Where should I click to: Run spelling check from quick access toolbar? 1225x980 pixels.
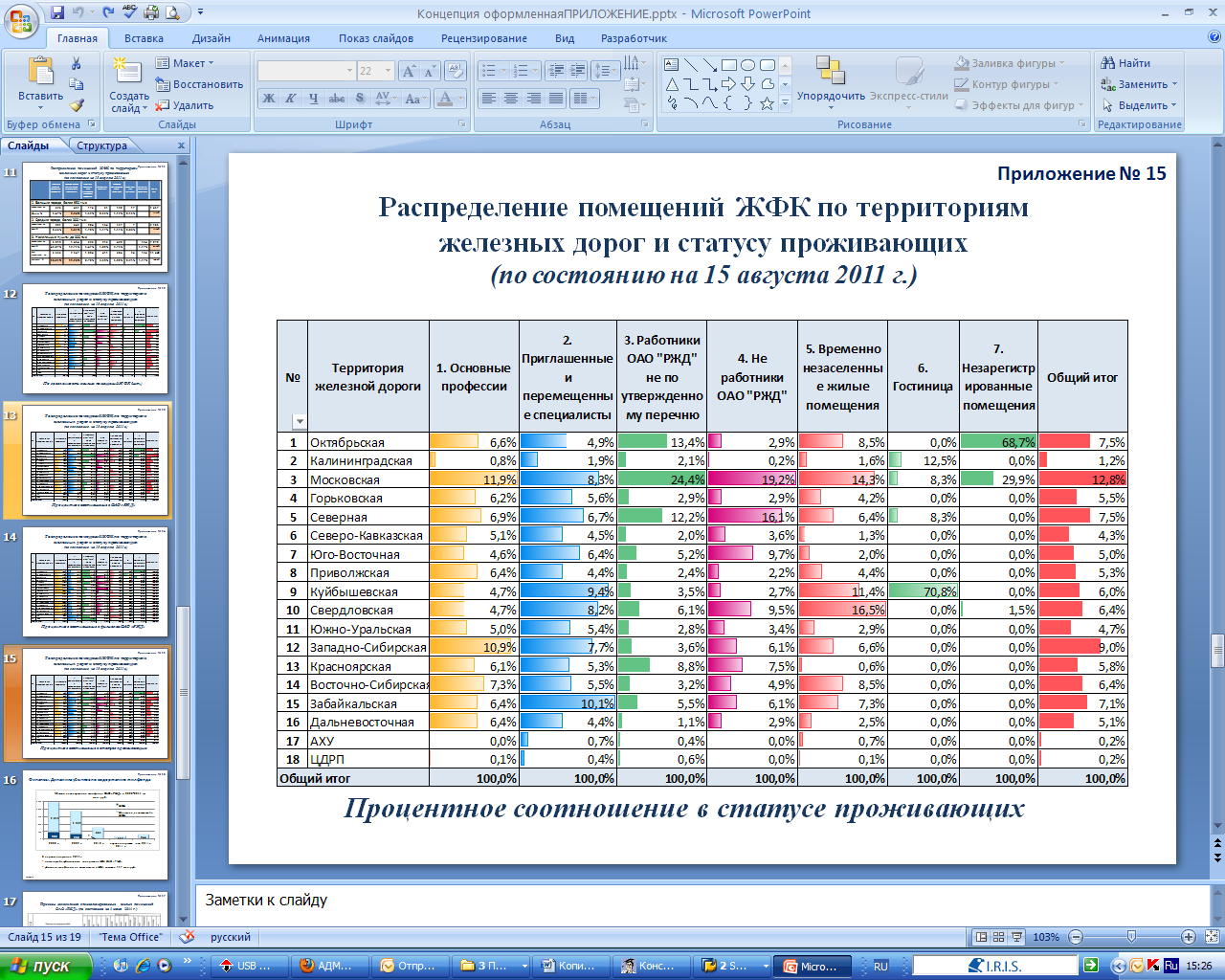pyautogui.click(x=130, y=13)
